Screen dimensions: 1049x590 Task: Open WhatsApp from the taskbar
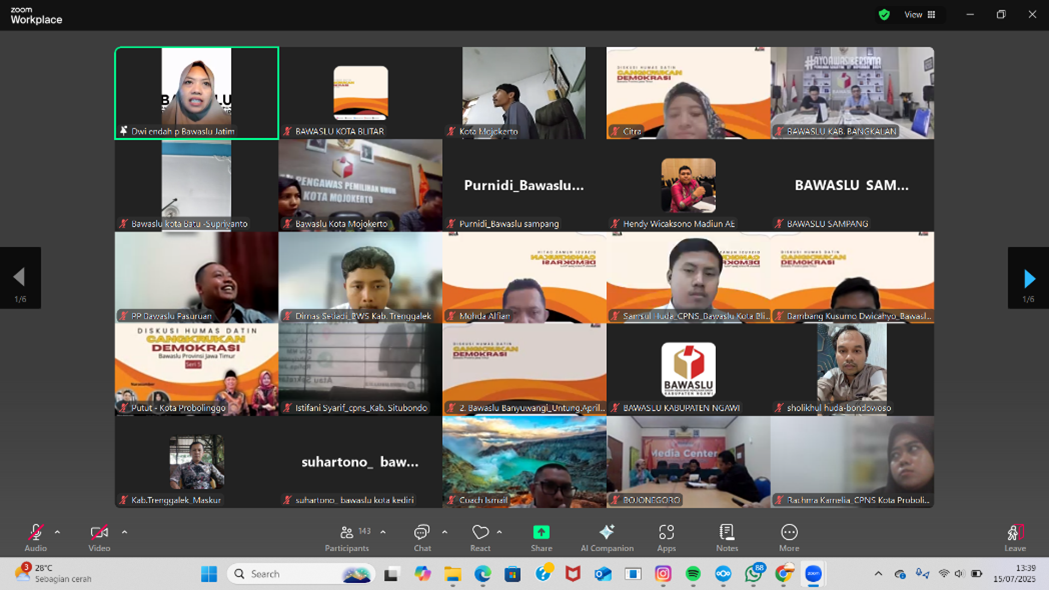[x=754, y=574]
